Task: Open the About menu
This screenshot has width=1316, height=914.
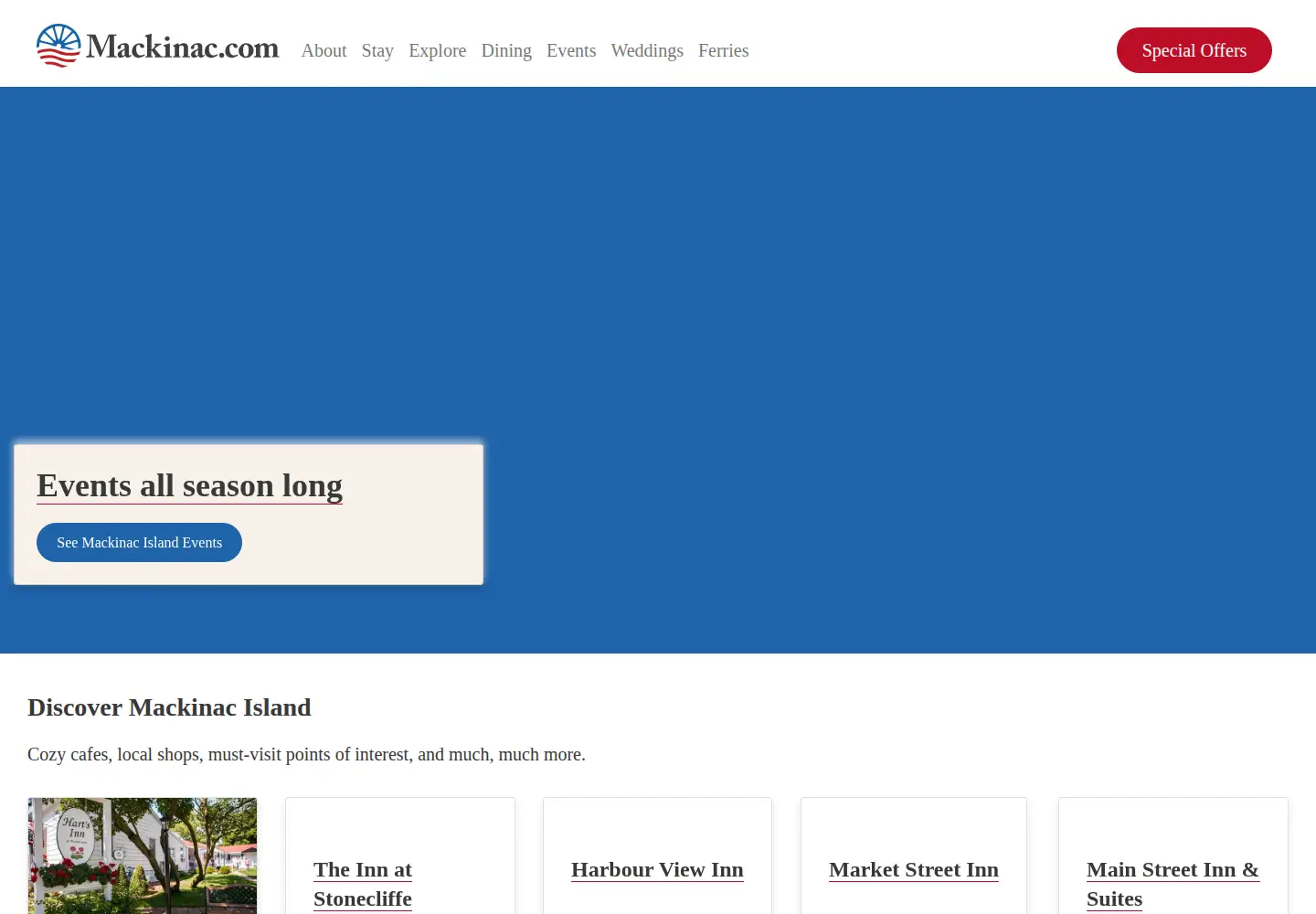Action: click(x=324, y=50)
